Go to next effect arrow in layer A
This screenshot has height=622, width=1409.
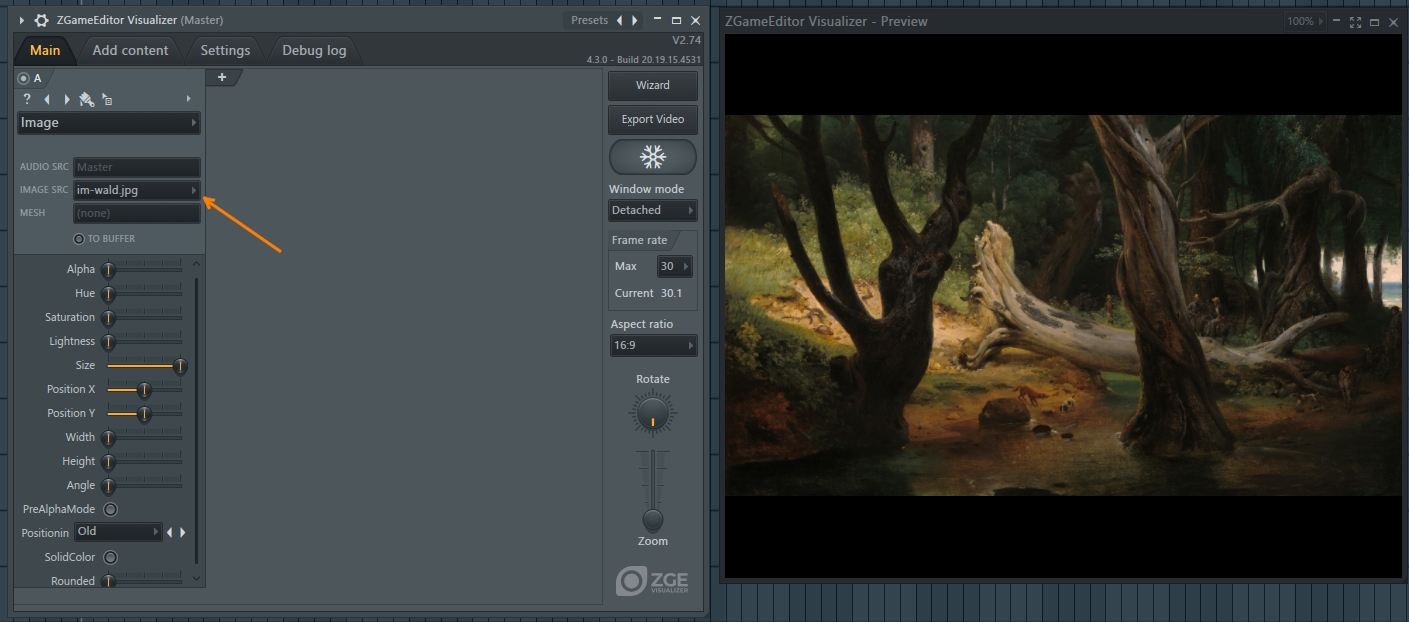(67, 99)
